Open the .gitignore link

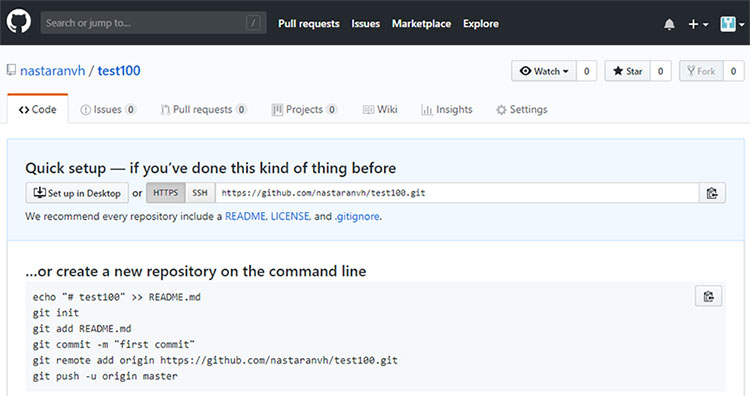click(x=357, y=216)
